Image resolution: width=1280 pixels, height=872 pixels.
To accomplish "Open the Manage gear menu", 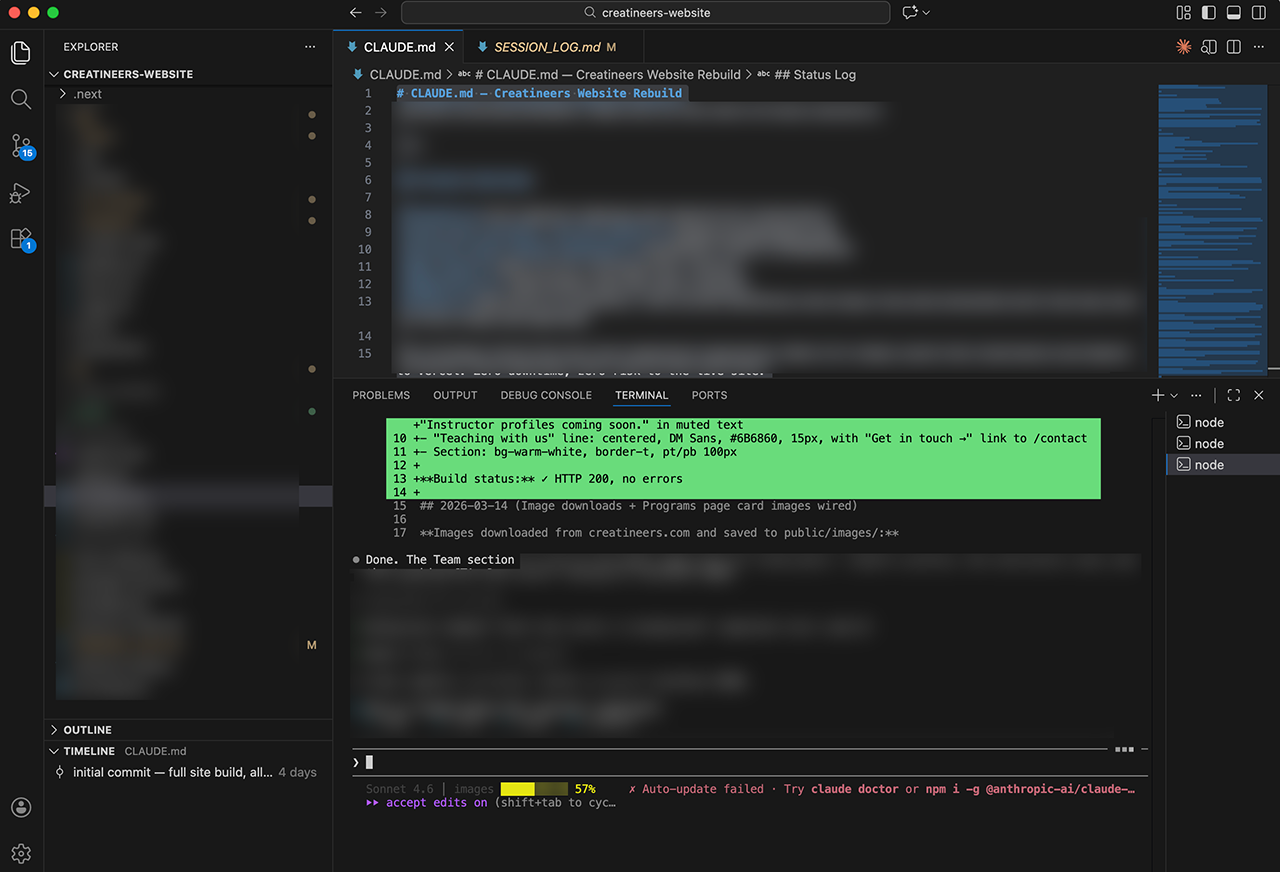I will (21, 854).
